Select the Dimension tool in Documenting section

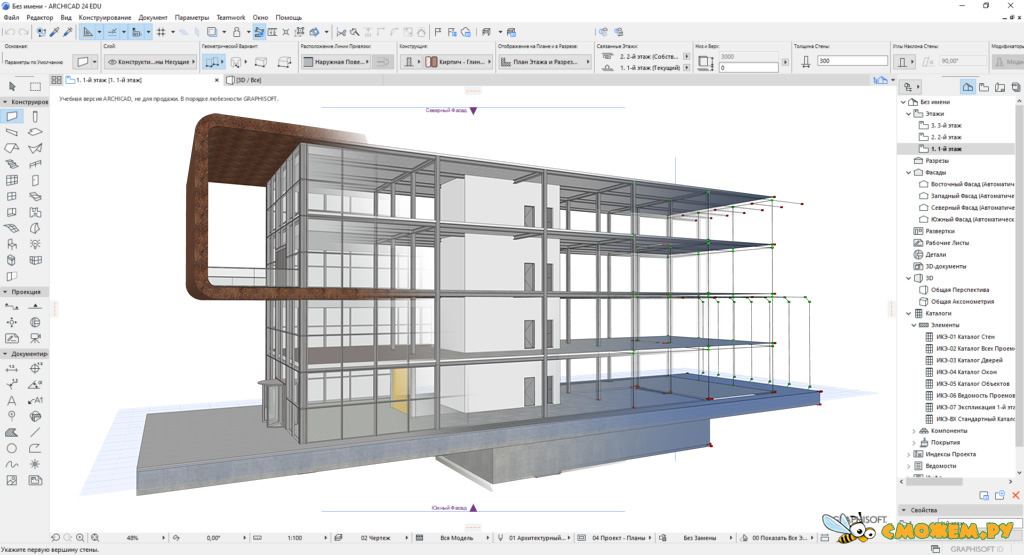pos(12,368)
